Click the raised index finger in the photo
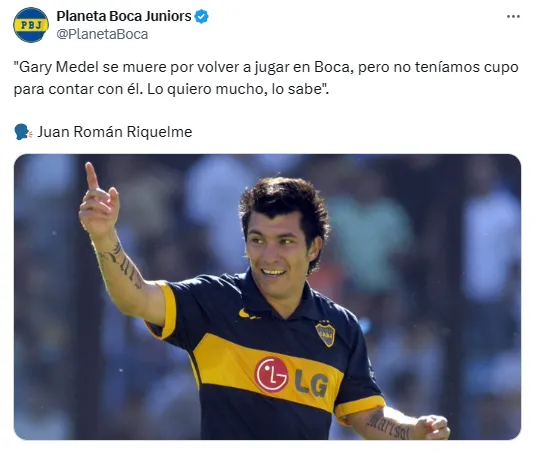 (91, 176)
